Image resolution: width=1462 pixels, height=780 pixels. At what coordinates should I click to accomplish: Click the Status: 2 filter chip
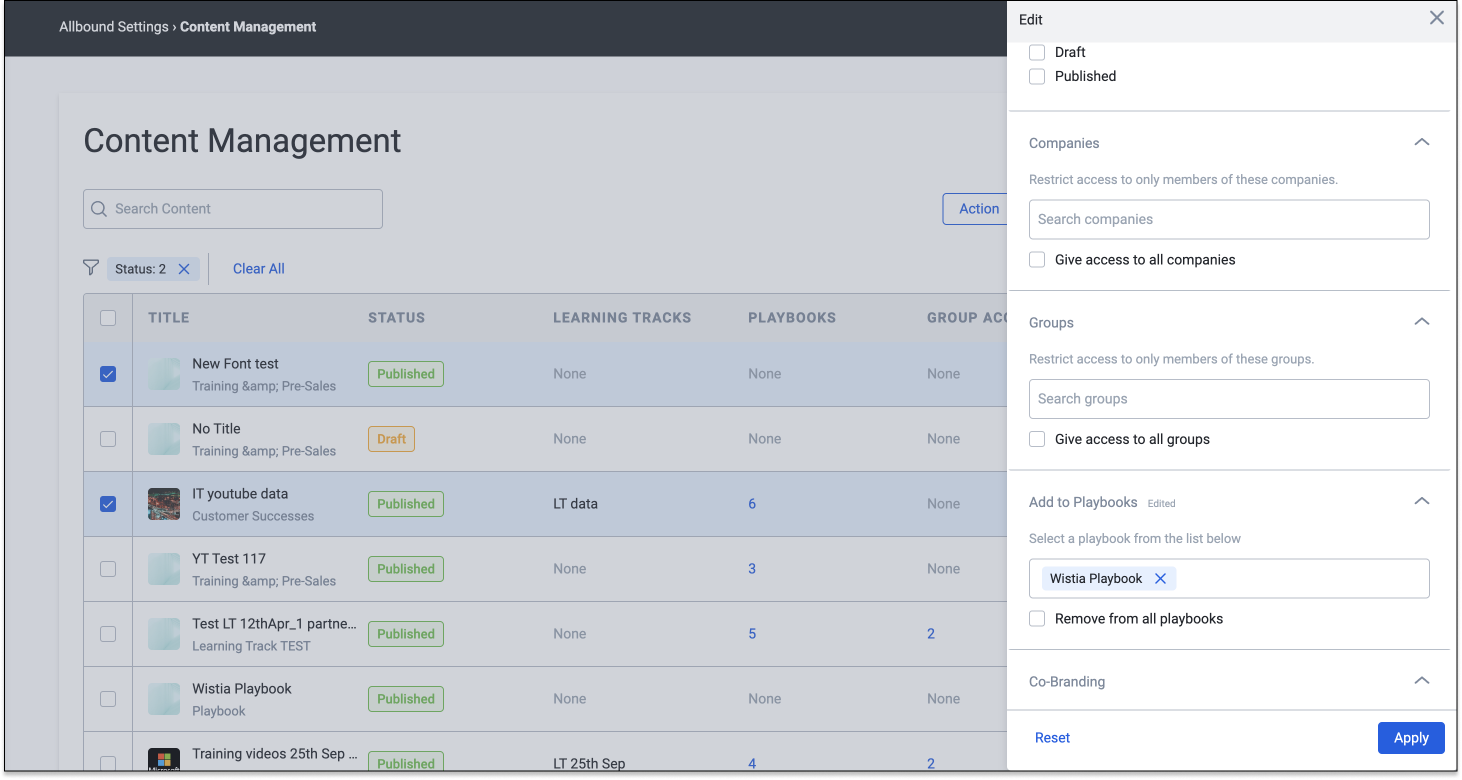coord(153,269)
